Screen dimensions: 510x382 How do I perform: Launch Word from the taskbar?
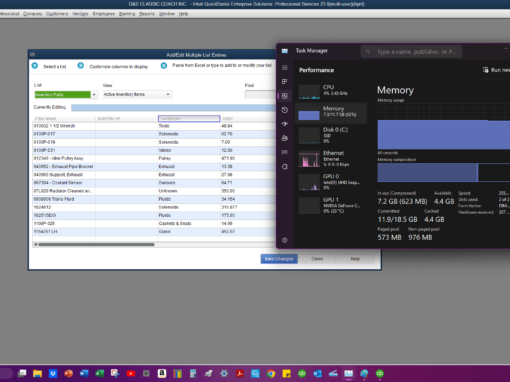coord(84,373)
